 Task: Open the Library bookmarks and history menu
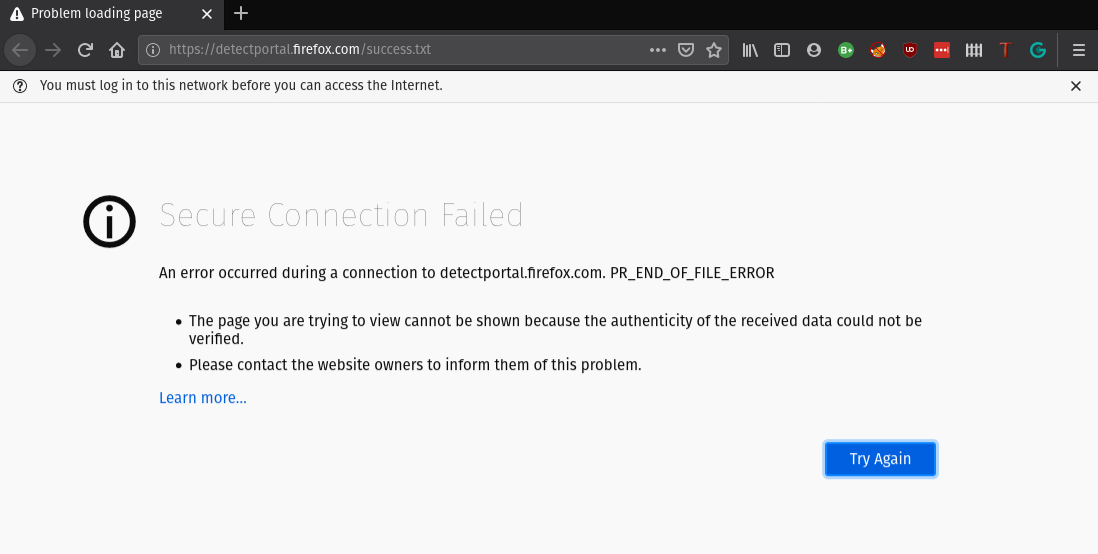click(x=750, y=50)
